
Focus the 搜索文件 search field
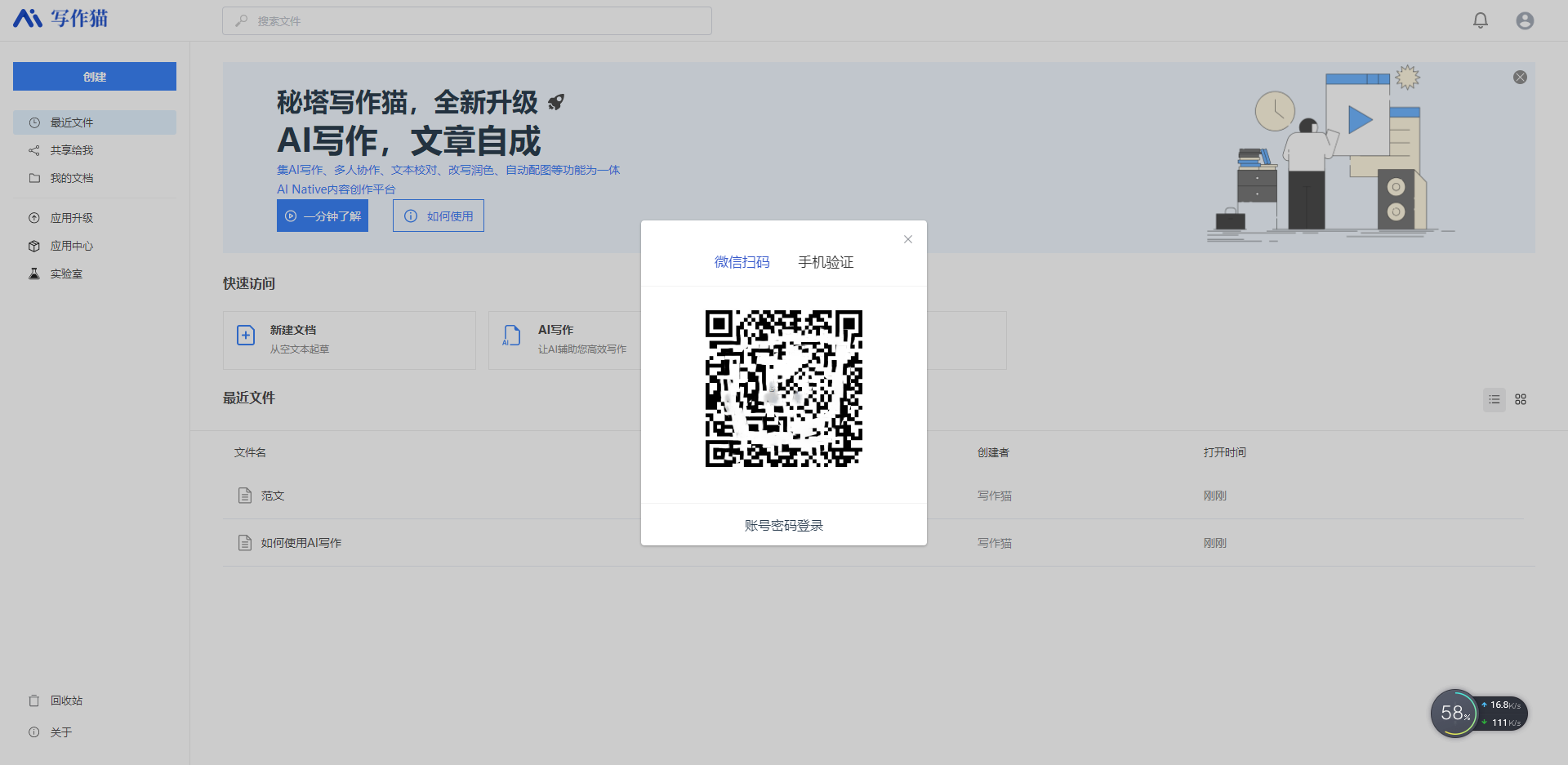coord(467,20)
